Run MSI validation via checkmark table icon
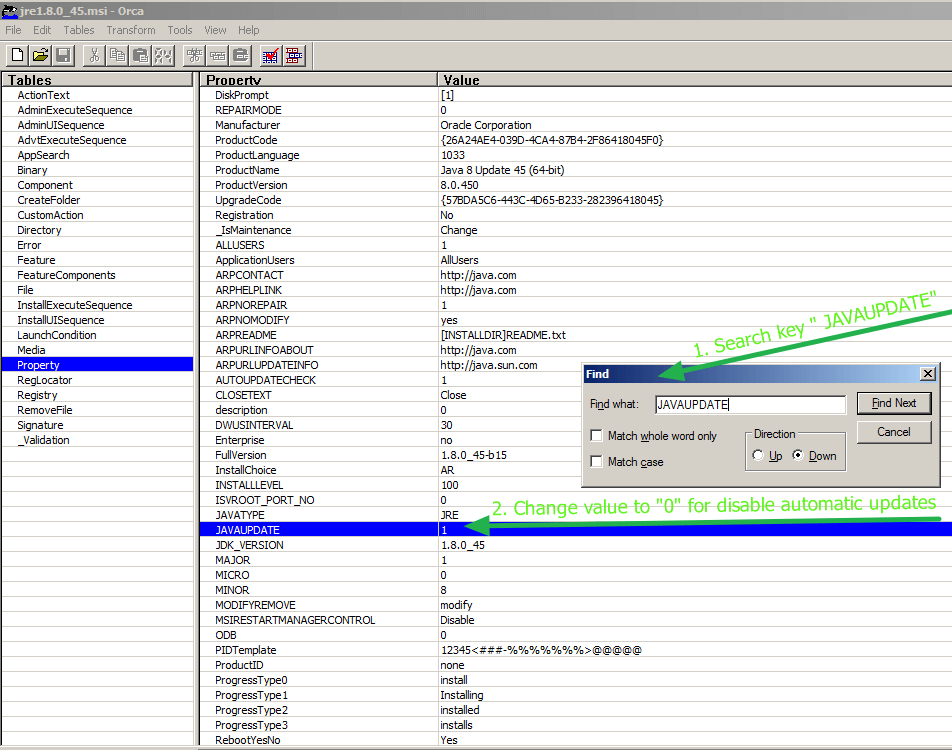The image size is (952, 750). click(269, 55)
